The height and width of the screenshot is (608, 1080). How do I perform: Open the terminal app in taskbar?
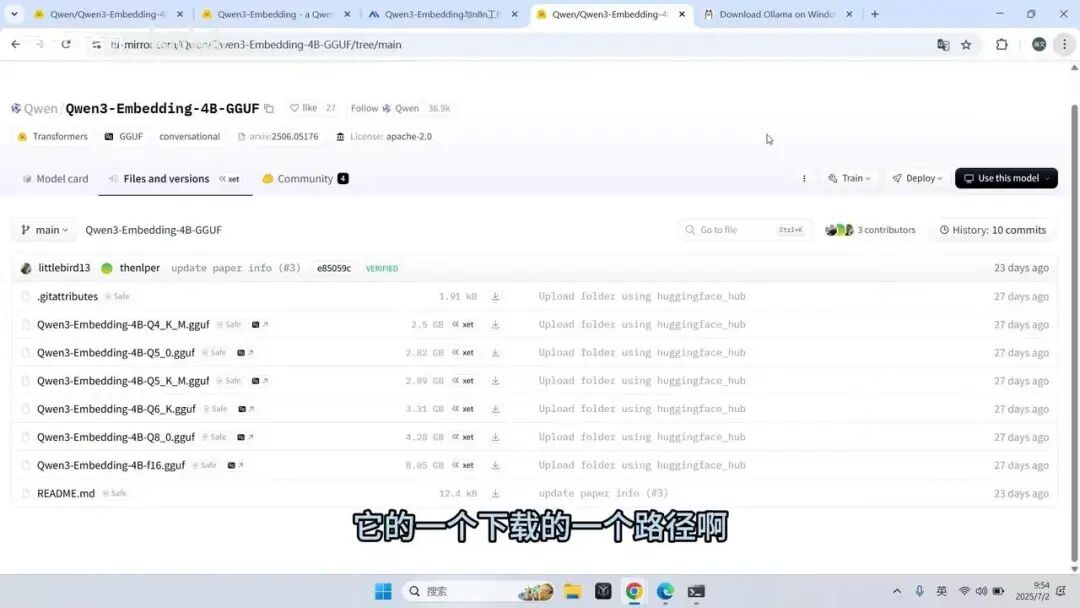click(x=696, y=591)
